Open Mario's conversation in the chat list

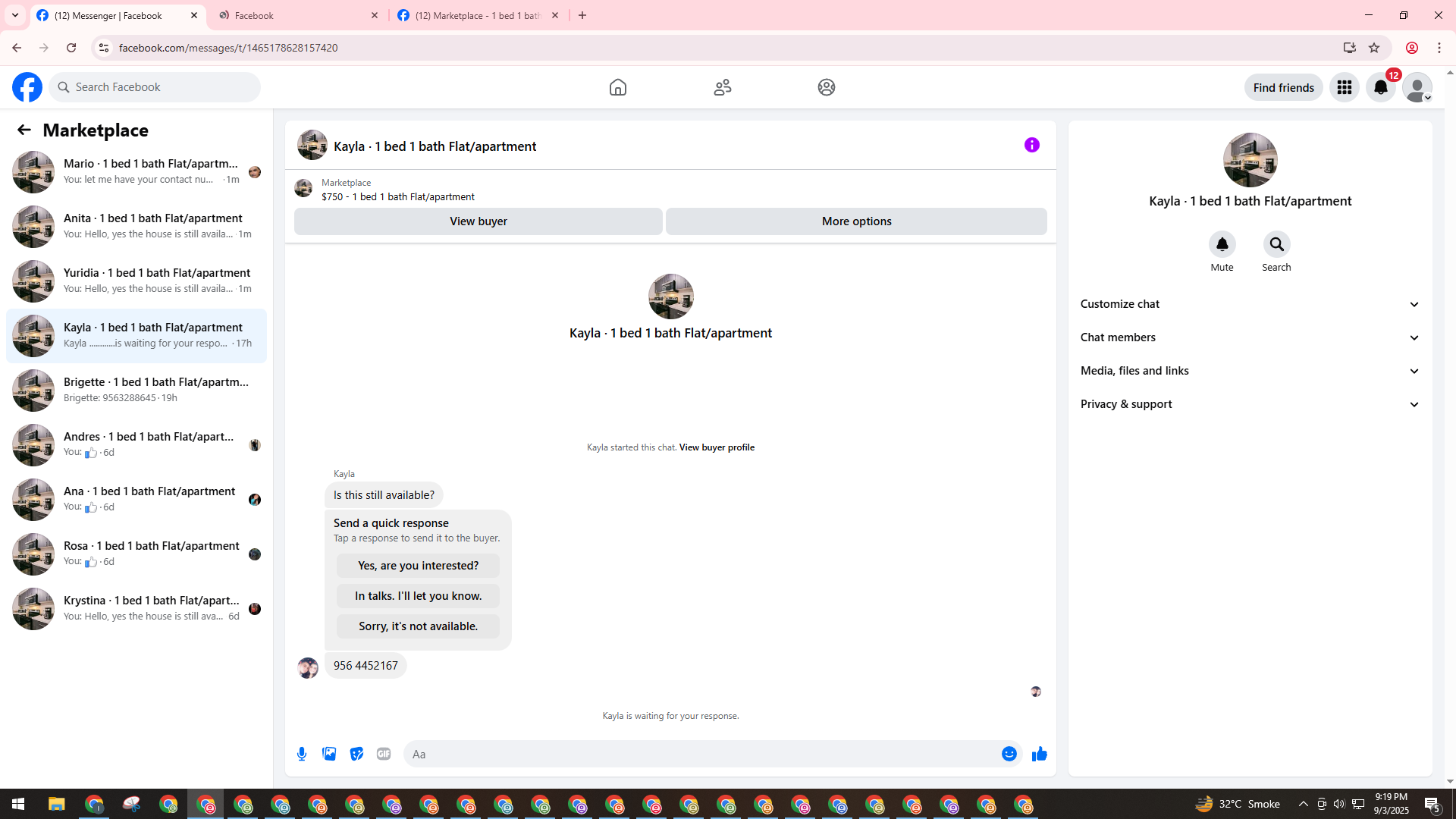[136, 172]
